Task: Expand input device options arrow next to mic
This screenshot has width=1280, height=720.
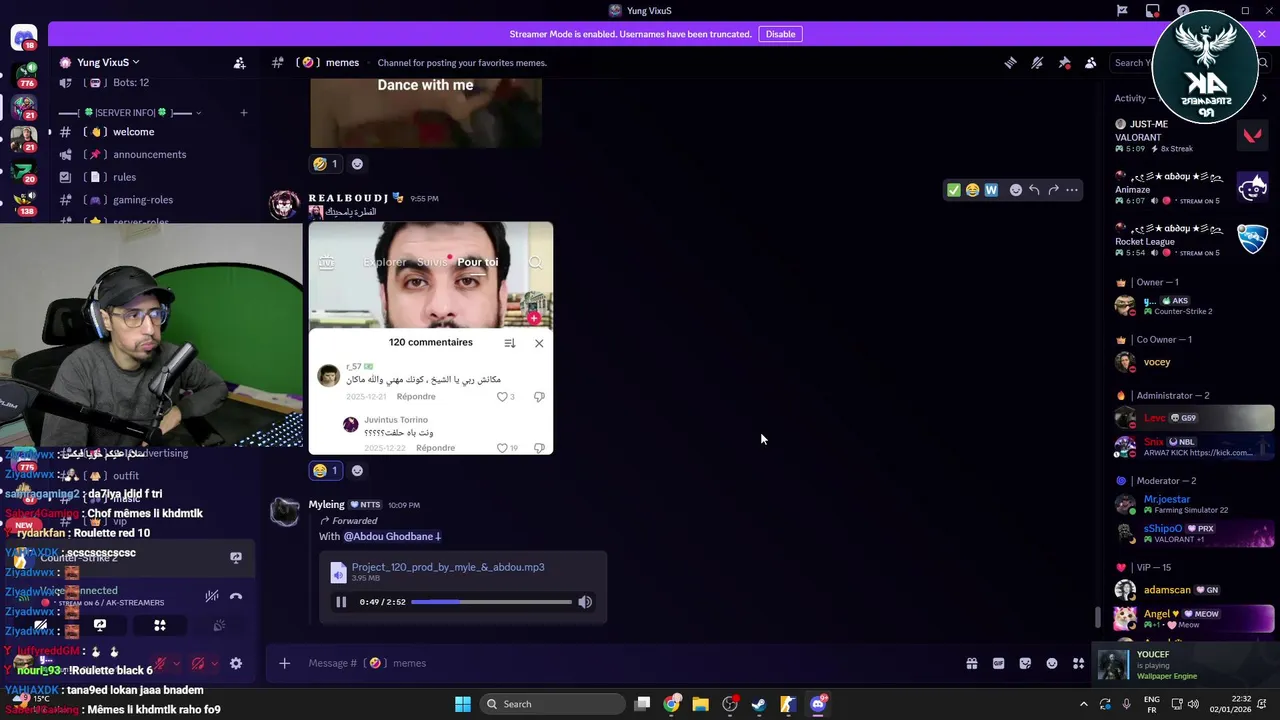Action: coord(177,663)
